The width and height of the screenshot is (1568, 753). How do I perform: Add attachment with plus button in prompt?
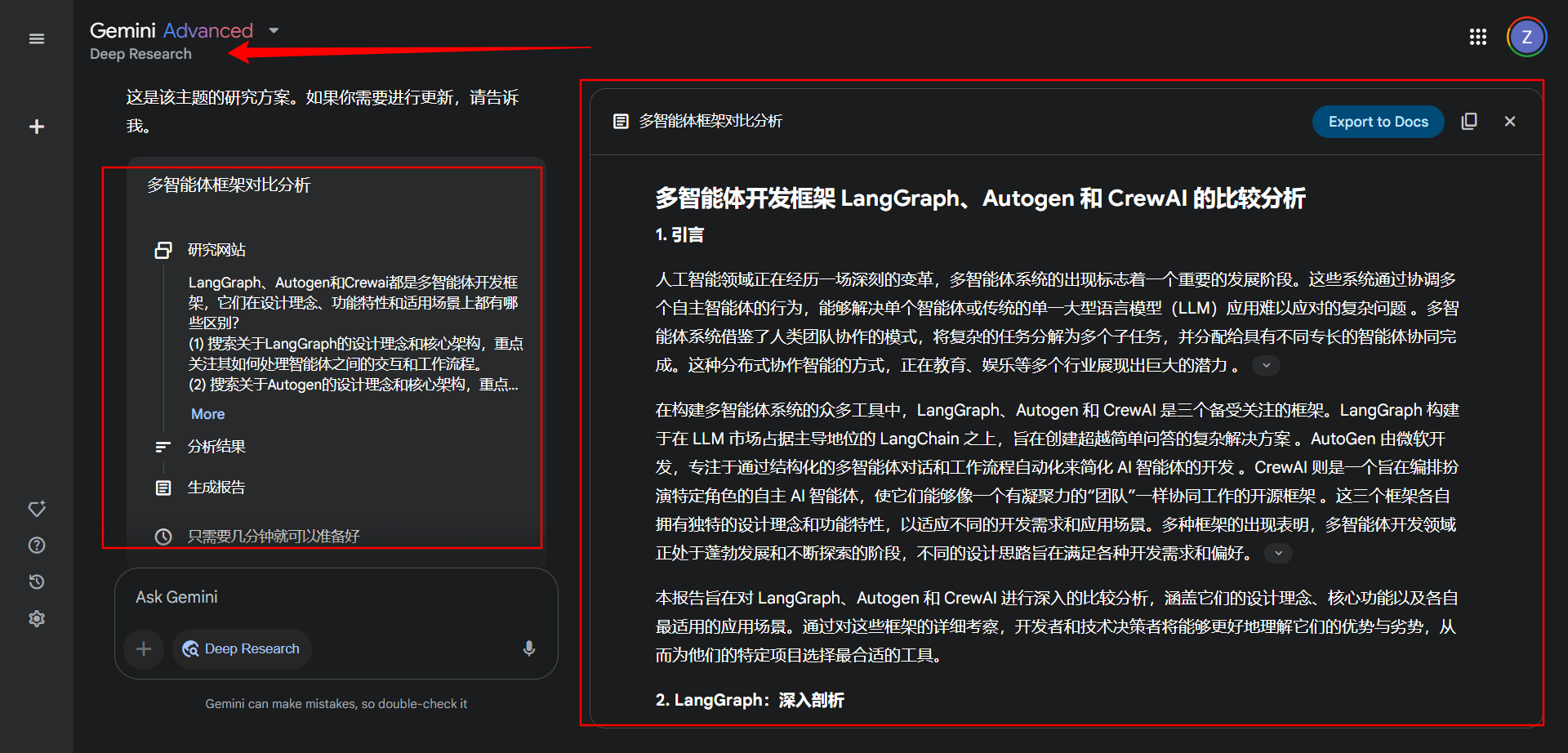144,649
